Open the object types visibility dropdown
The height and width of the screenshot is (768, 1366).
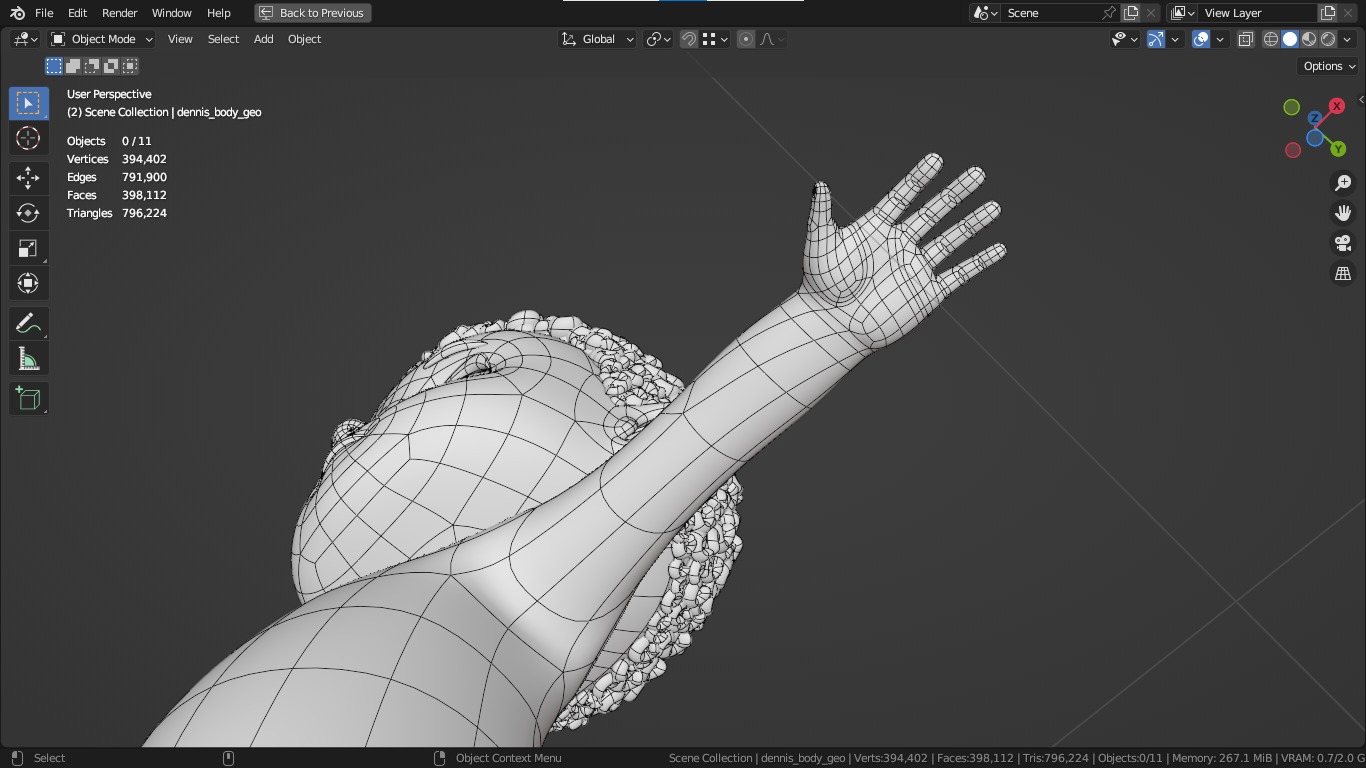1125,39
